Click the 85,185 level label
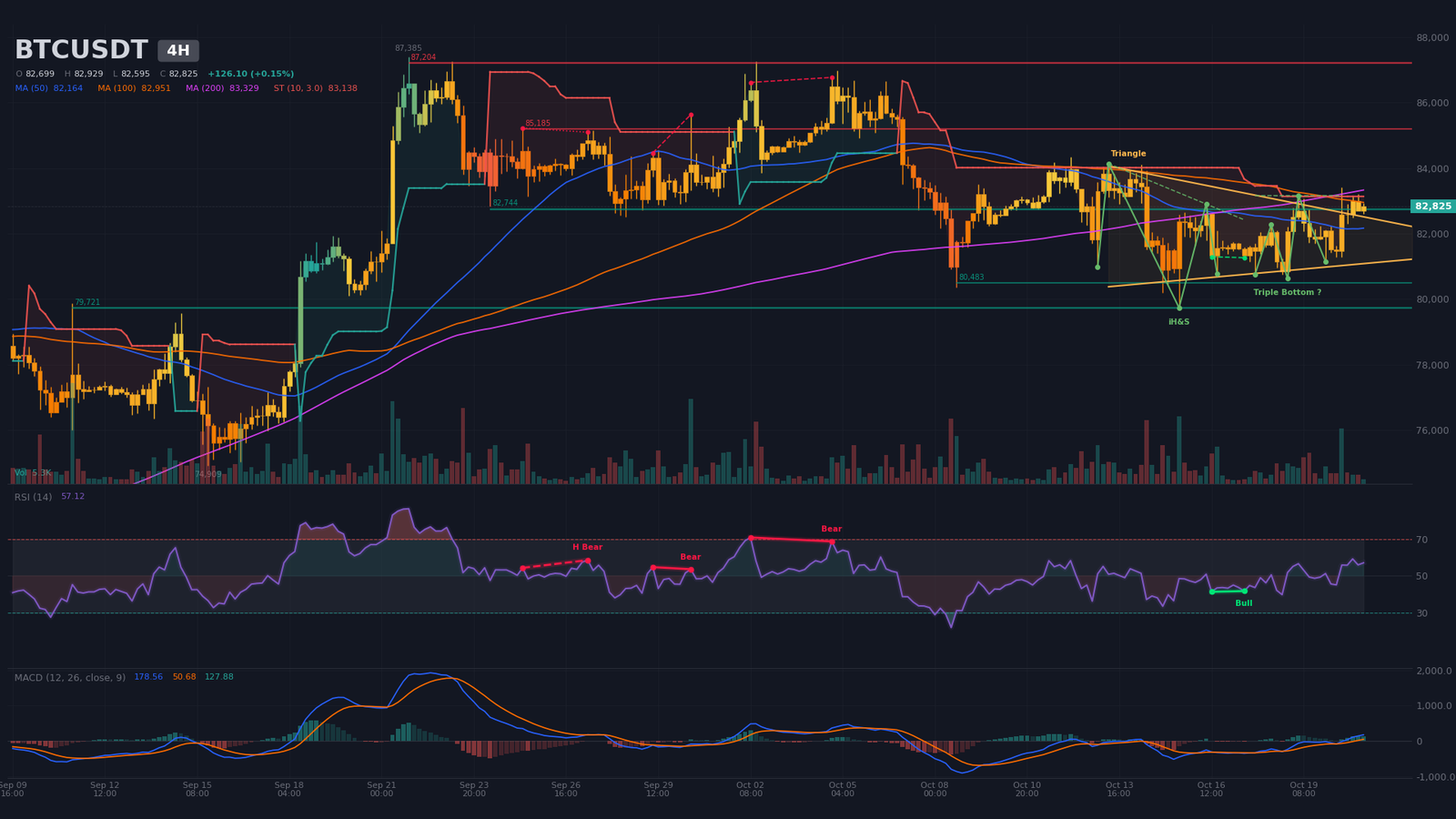The image size is (1456, 819). coord(538,124)
